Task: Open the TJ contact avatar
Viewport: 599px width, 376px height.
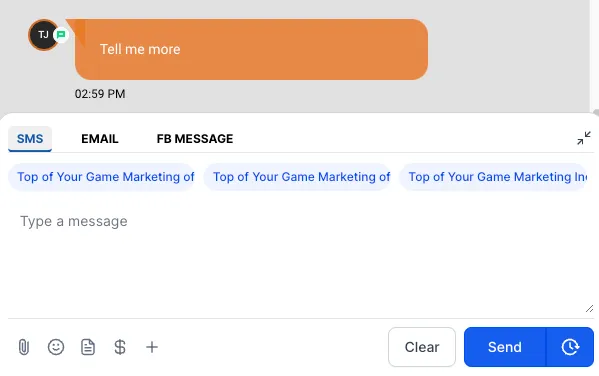Action: pyautogui.click(x=43, y=35)
